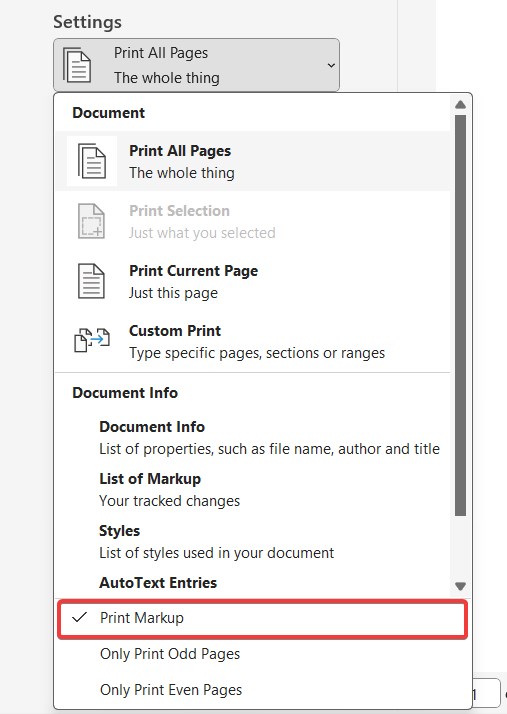Toggle the Print Markup option
Screen dimensions: 507x714
coord(262,618)
